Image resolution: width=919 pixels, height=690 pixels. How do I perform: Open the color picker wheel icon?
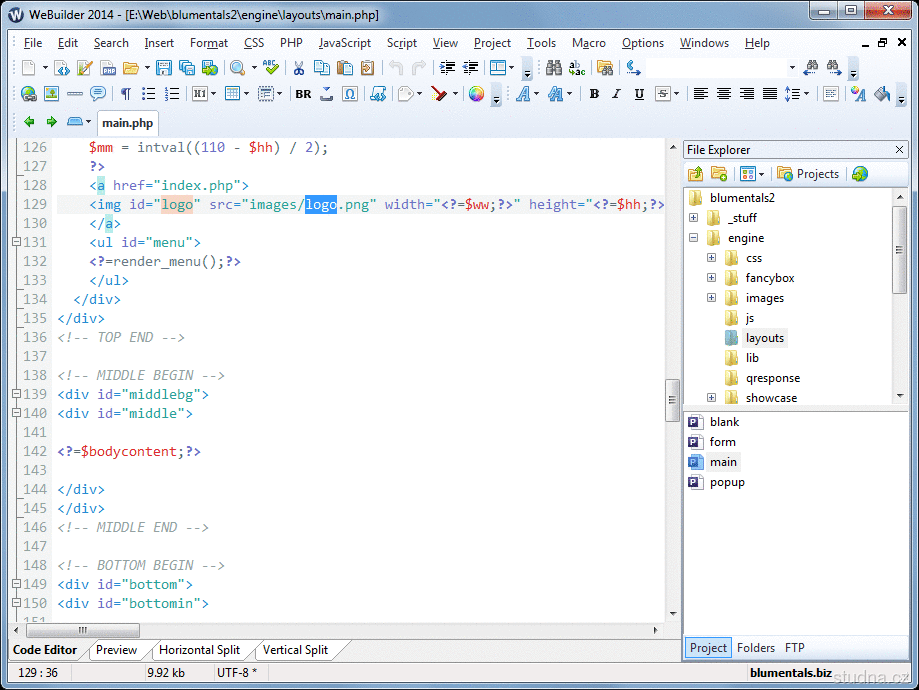coord(476,94)
